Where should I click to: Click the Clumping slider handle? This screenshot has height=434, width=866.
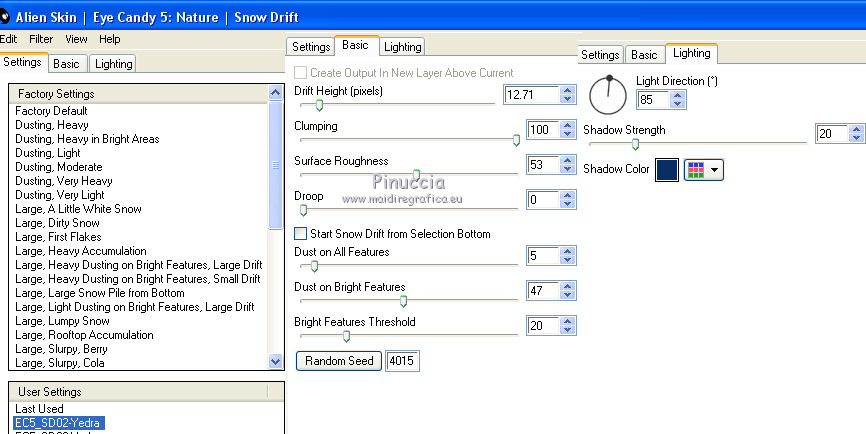coord(516,140)
